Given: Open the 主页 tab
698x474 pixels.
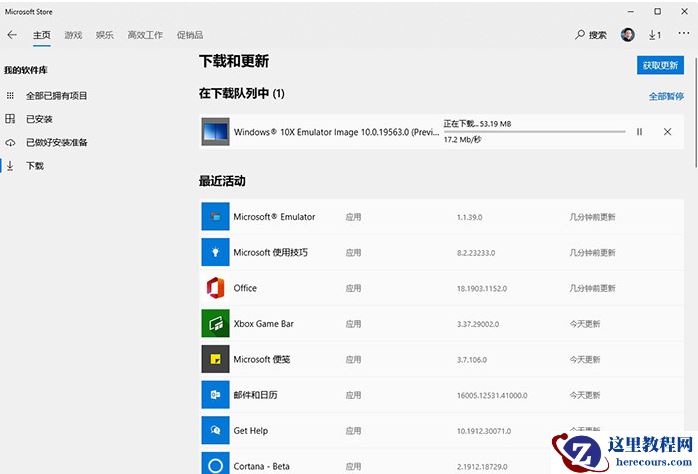Looking at the screenshot, I should tap(42, 35).
